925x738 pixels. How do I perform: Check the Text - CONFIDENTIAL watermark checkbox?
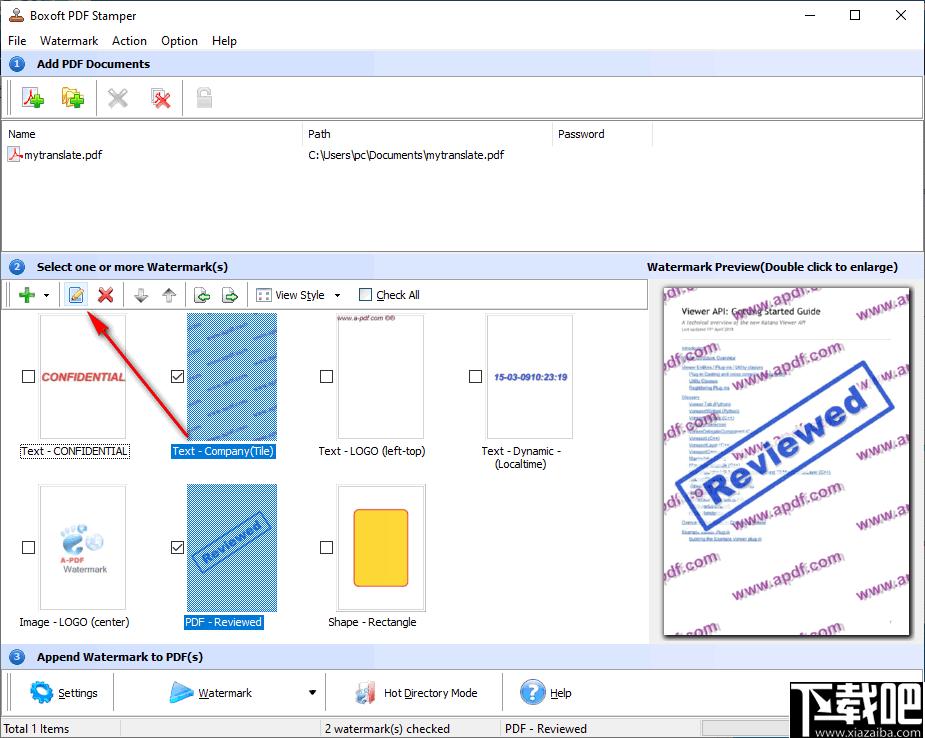coord(28,376)
